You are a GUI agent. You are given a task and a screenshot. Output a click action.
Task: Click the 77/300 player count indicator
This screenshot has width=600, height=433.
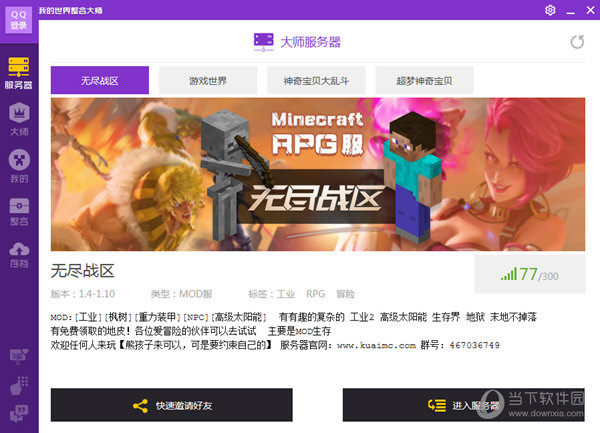point(530,274)
